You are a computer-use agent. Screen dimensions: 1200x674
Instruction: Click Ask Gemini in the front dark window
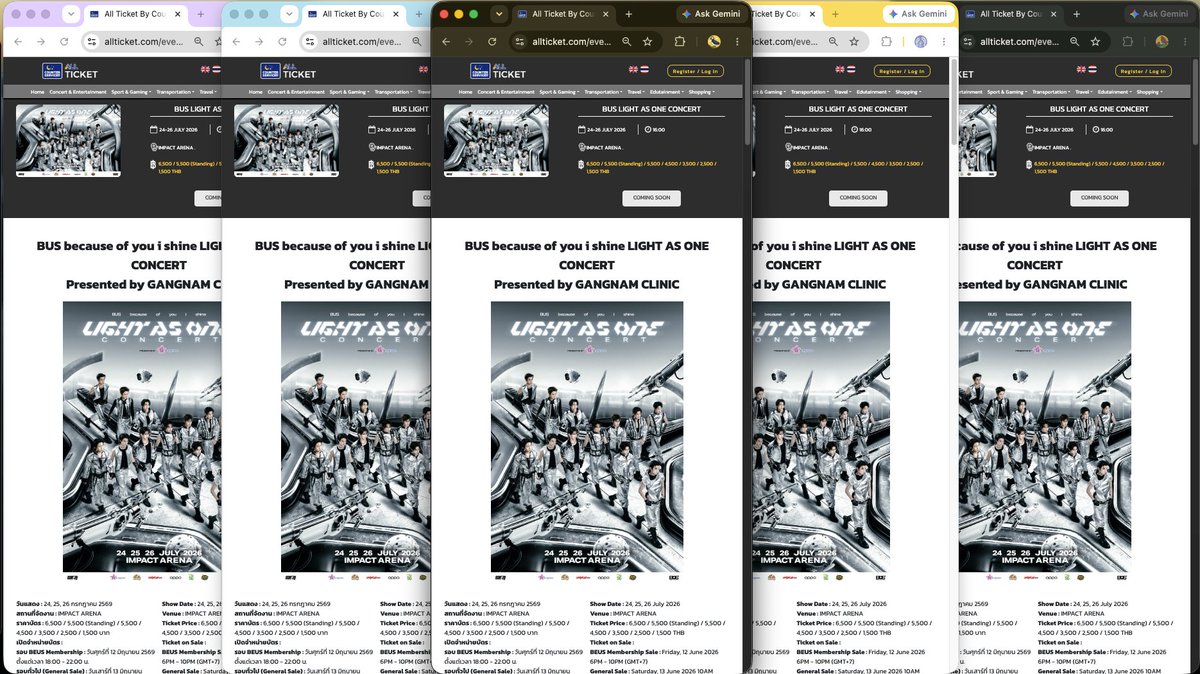714,14
